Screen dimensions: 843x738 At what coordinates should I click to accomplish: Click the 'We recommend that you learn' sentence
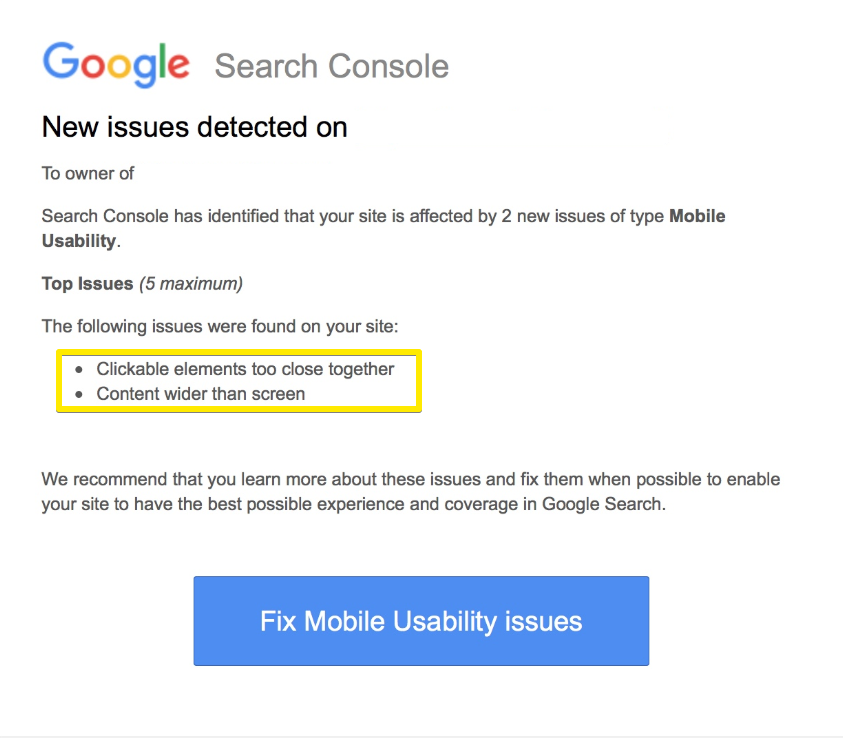pos(411,491)
